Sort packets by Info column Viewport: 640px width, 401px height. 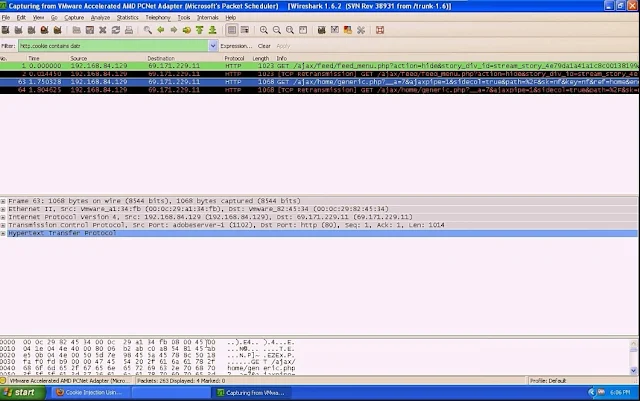(x=282, y=58)
